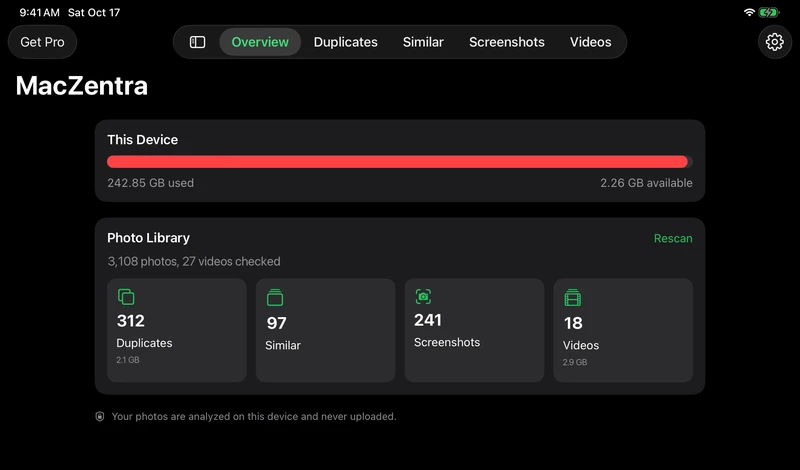Open the Screenshots tab
This screenshot has height=470, width=800.
pos(507,42)
